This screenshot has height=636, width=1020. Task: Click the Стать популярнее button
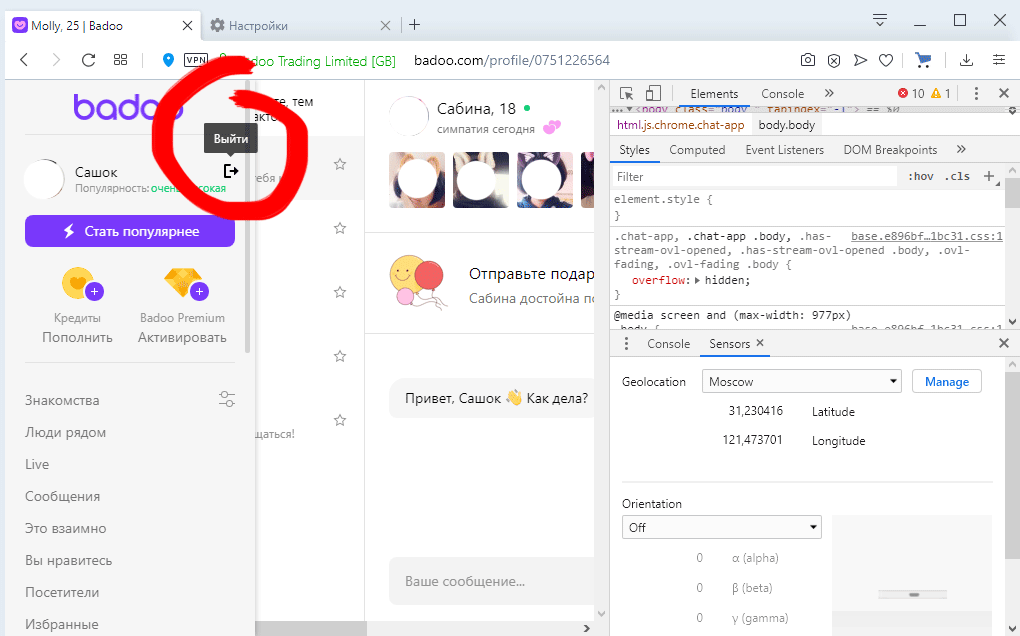pos(130,231)
